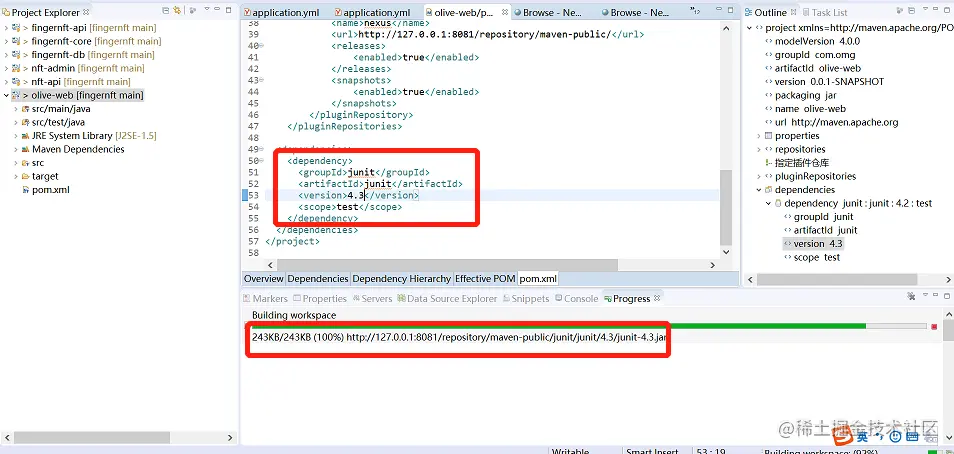Open Outline view menu arrow

924,11
